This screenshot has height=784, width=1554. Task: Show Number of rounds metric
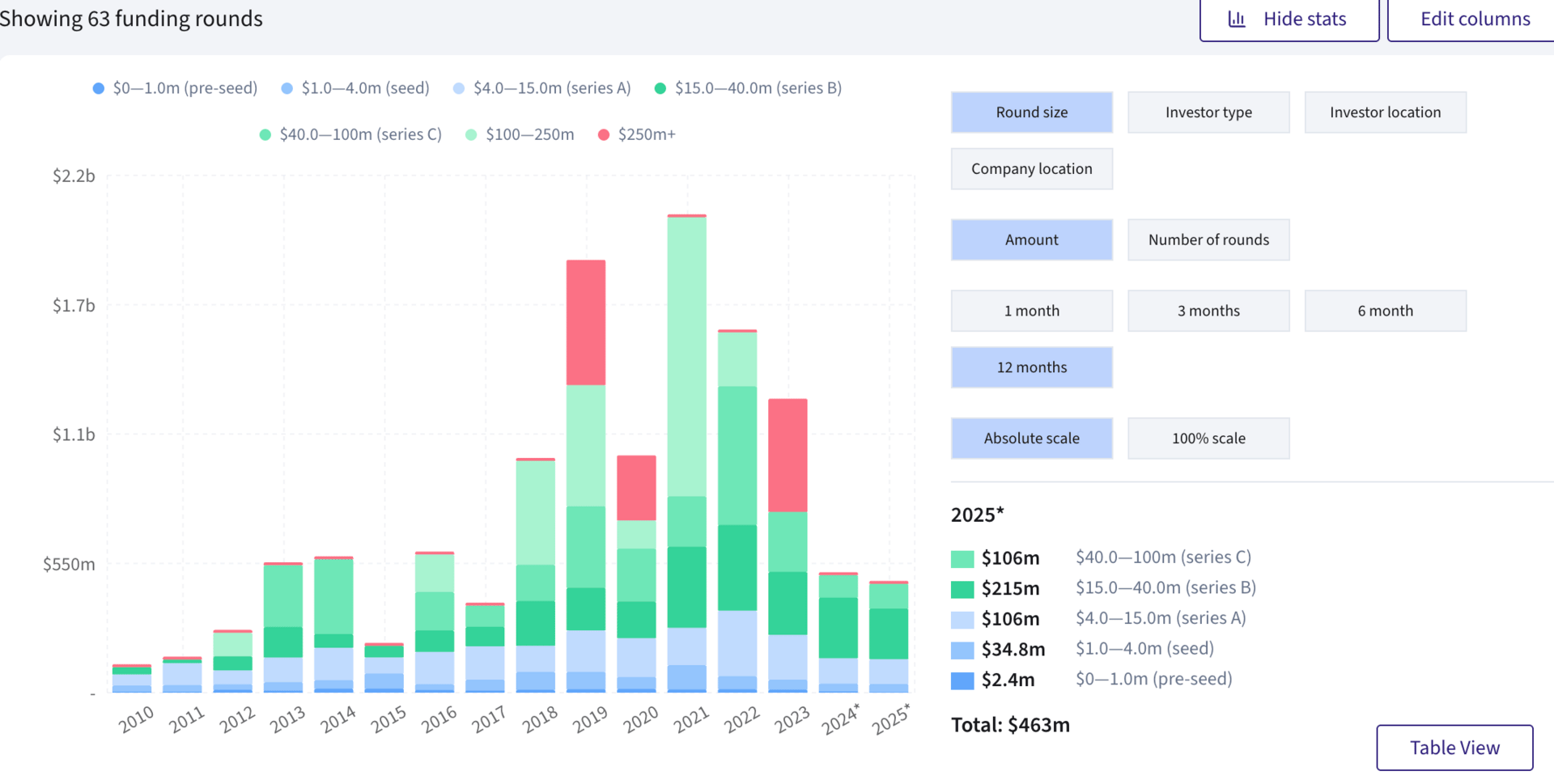pyautogui.click(x=1208, y=240)
